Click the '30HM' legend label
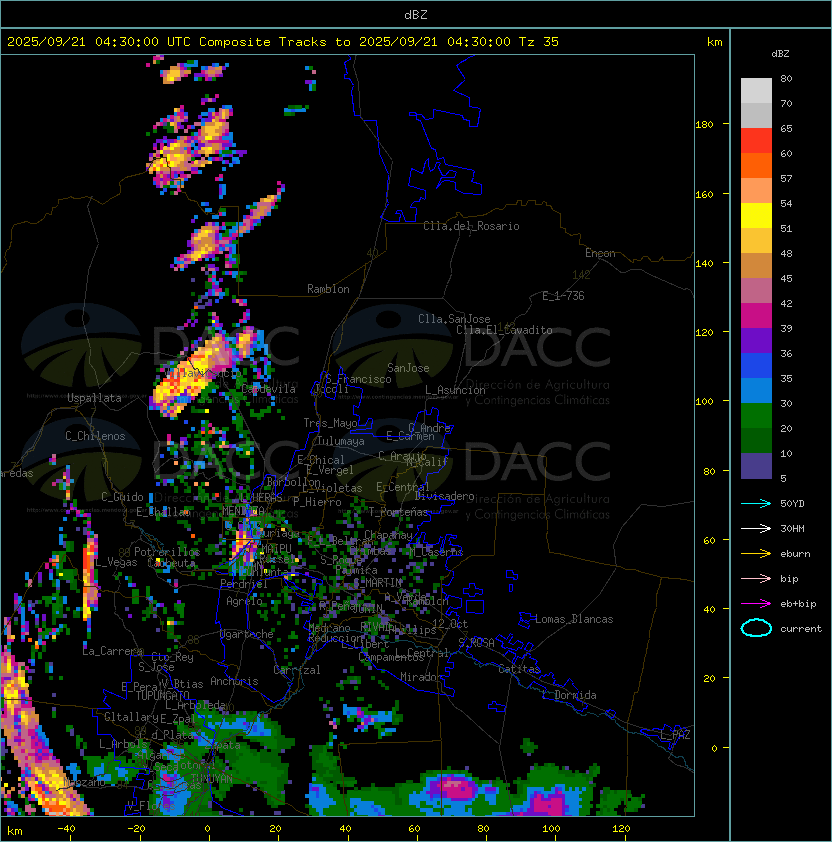The image size is (832, 842). point(792,528)
